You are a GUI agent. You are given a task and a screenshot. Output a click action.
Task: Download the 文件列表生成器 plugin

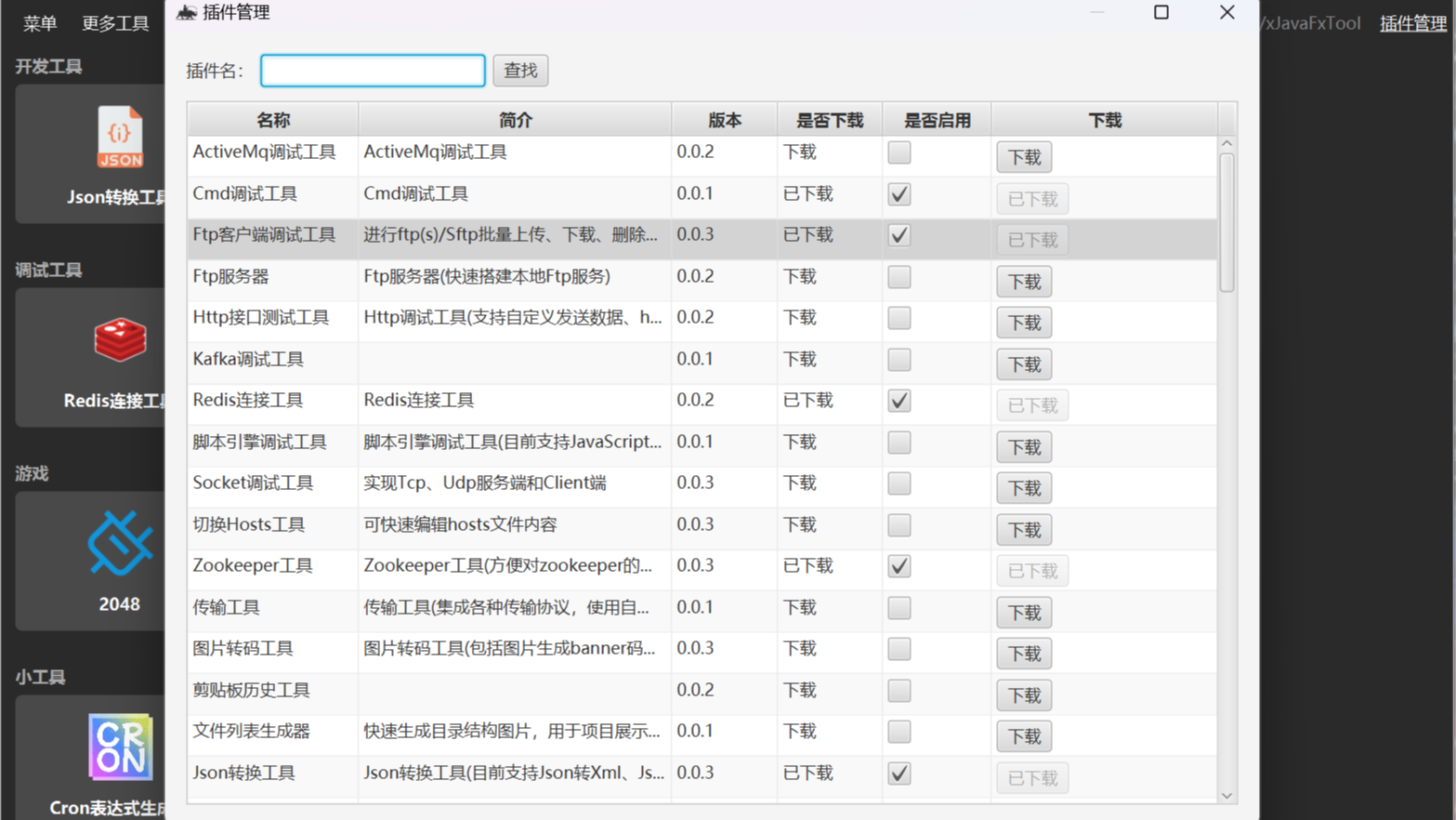(x=1024, y=736)
